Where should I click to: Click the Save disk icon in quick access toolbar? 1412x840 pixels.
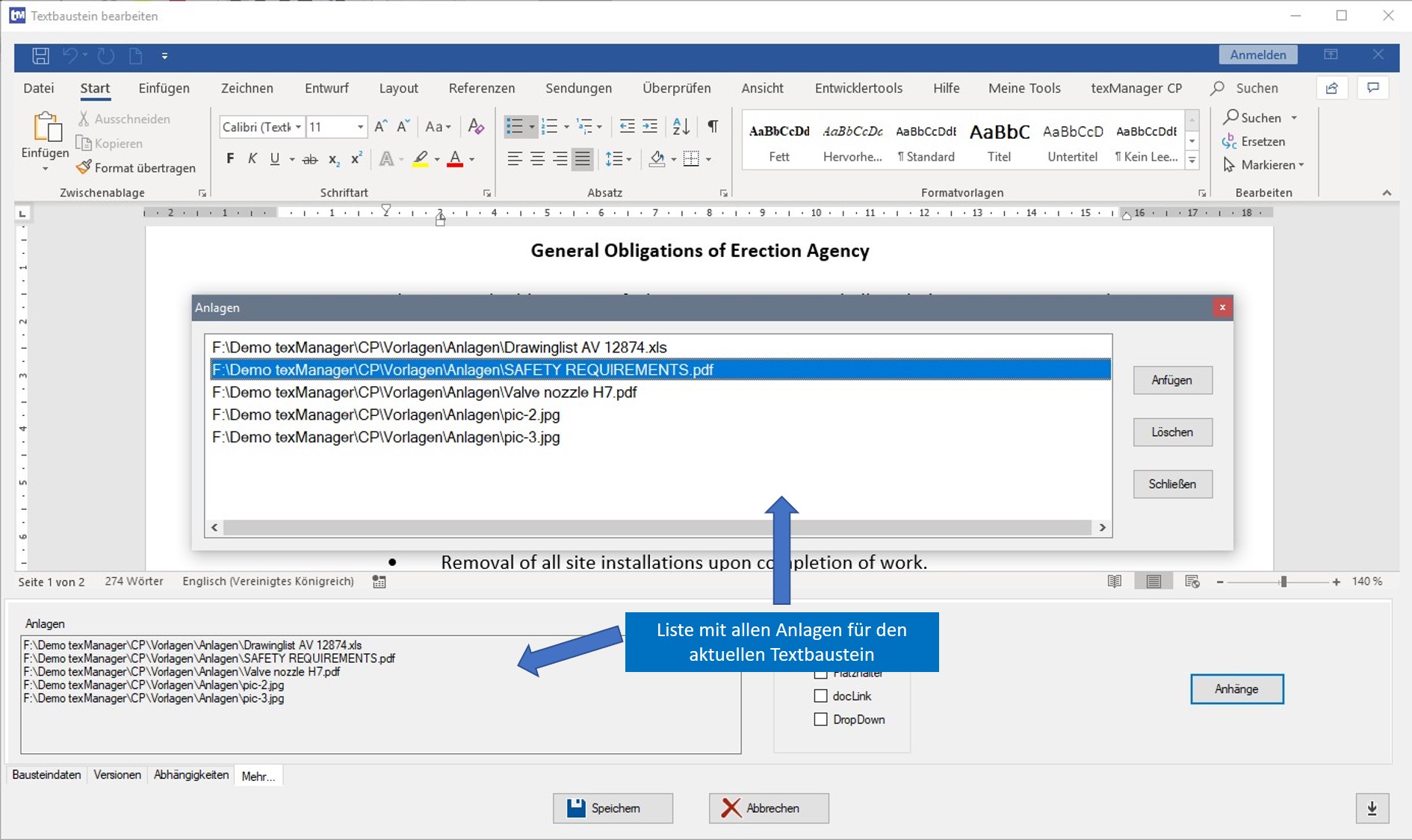pyautogui.click(x=40, y=55)
